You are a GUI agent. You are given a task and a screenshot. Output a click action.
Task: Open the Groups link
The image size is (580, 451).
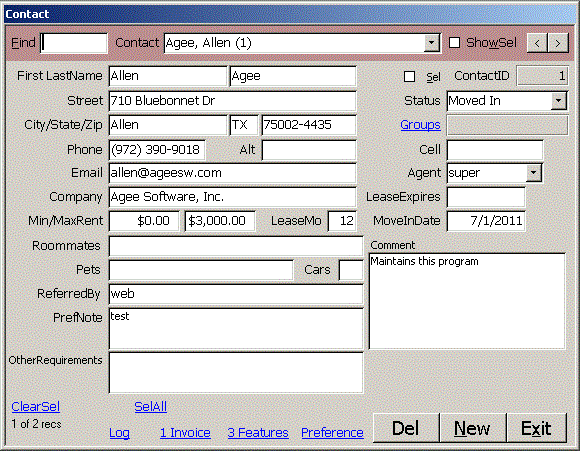click(420, 125)
